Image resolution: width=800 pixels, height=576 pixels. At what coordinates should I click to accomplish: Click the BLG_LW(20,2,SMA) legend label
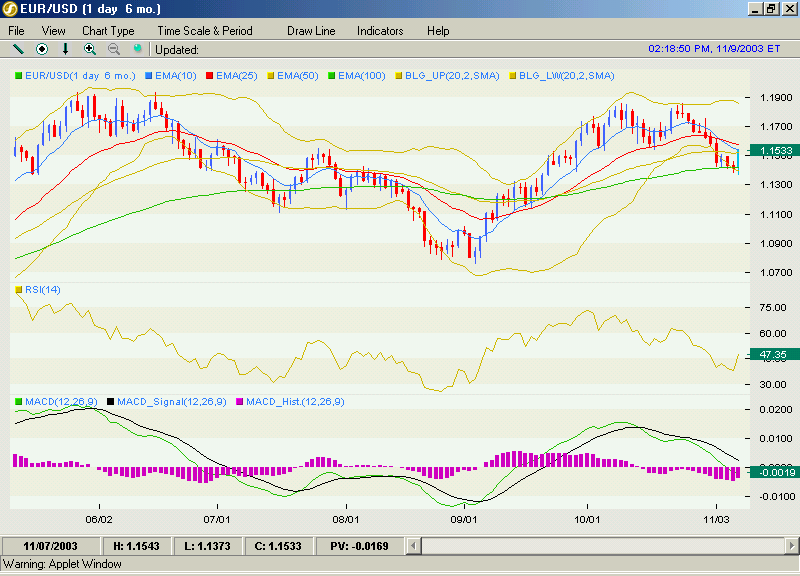[x=567, y=76]
